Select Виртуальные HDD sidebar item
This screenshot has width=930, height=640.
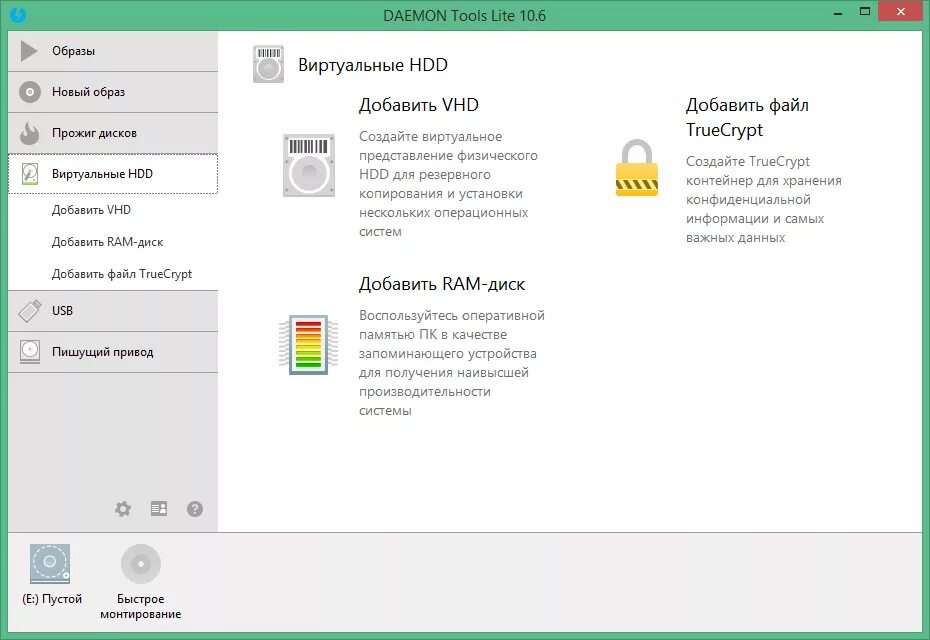click(113, 174)
